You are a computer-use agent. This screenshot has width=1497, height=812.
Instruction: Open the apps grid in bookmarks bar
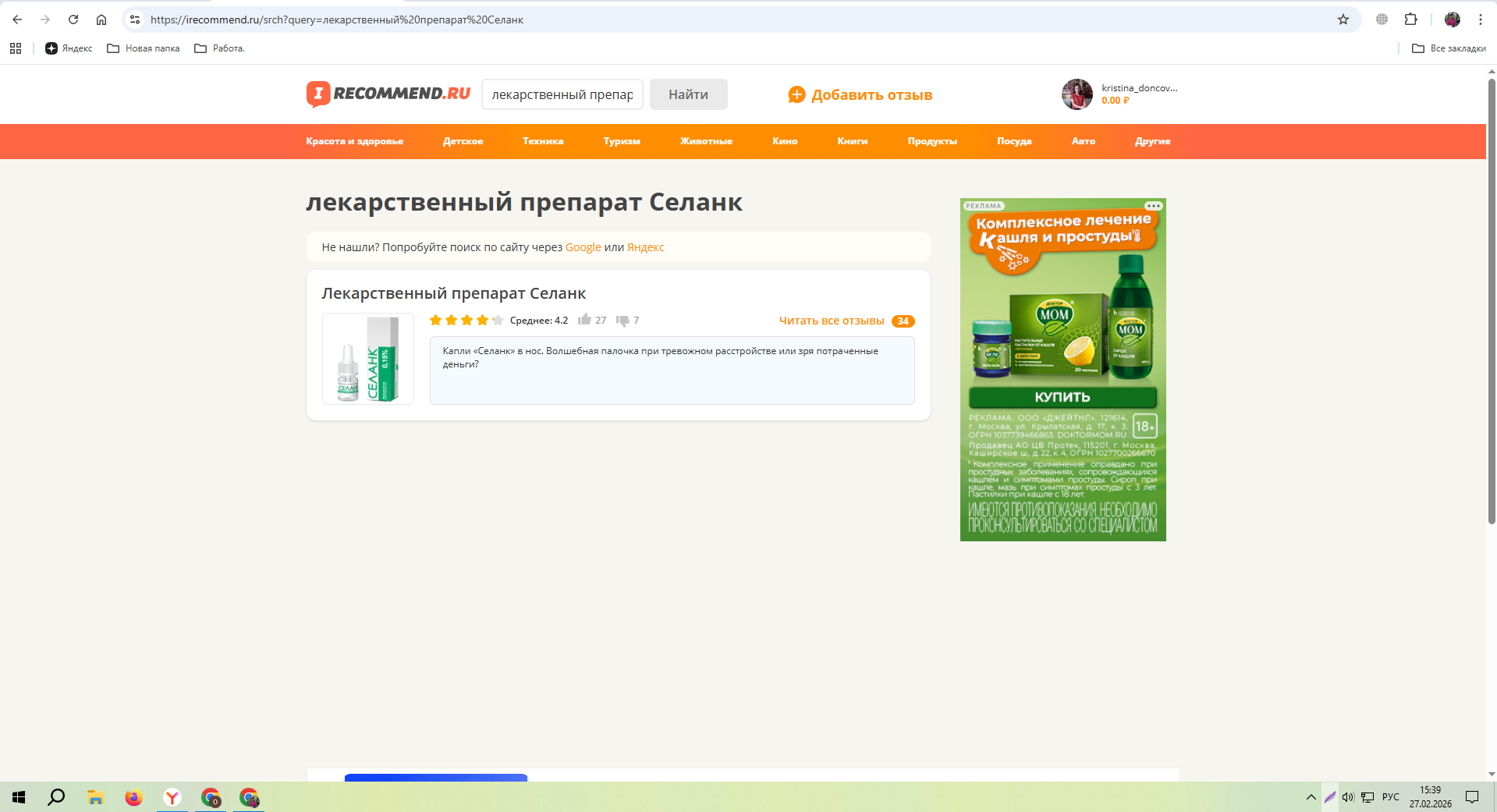tap(16, 48)
